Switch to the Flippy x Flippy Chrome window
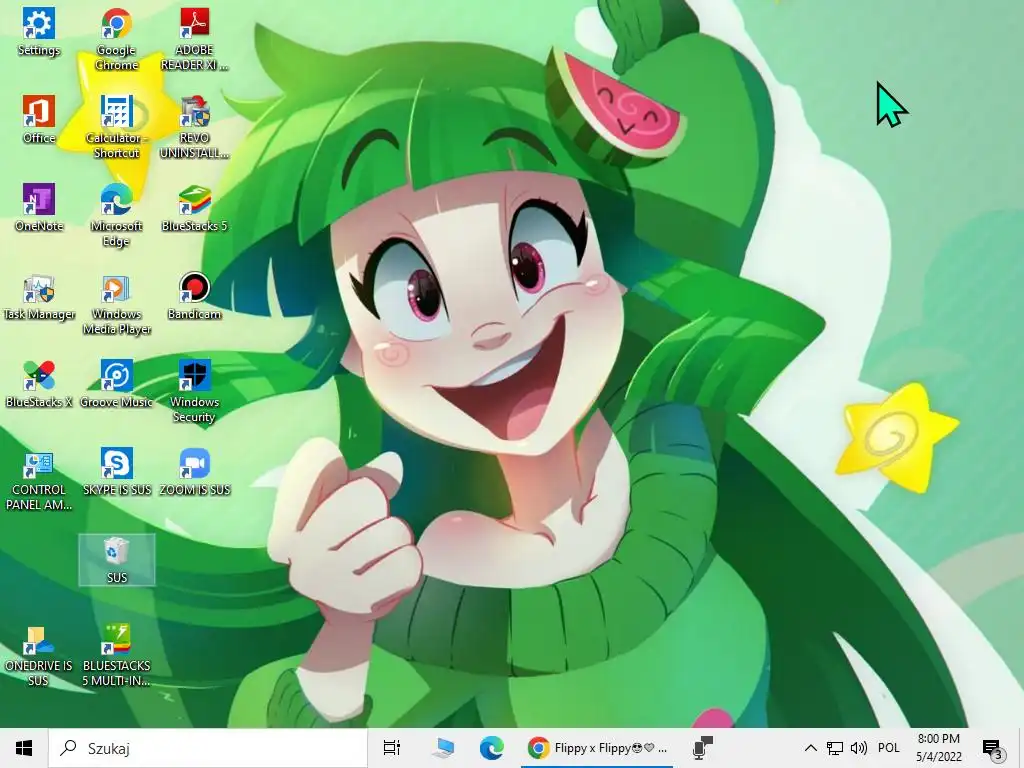This screenshot has height=768, width=1024. pos(597,748)
